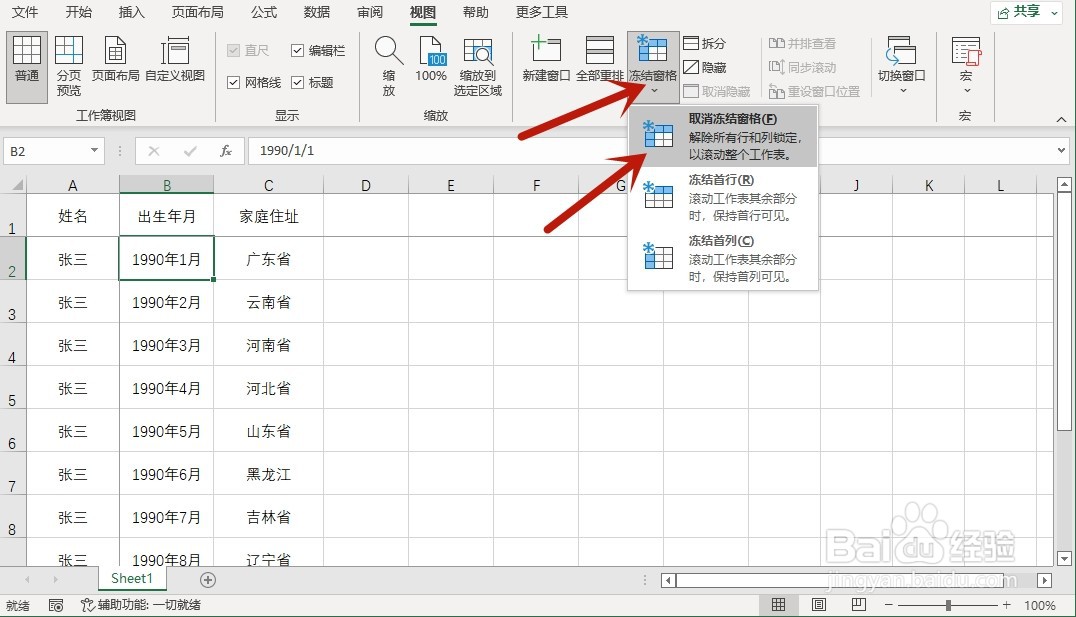Choose Freeze Top Row (冻结首行)
This screenshot has width=1076, height=617.
pos(723,198)
